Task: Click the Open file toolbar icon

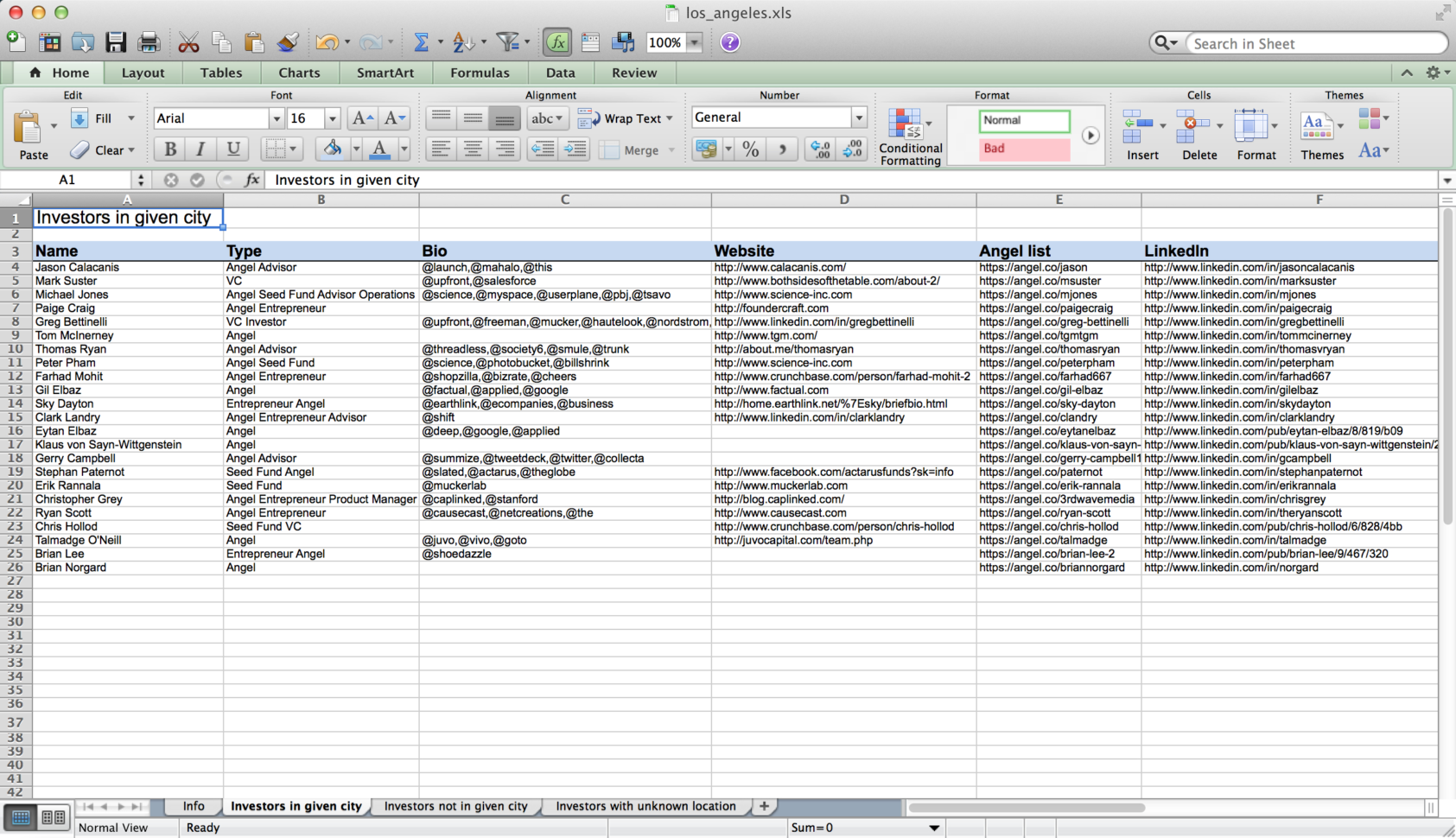Action: 82,41
